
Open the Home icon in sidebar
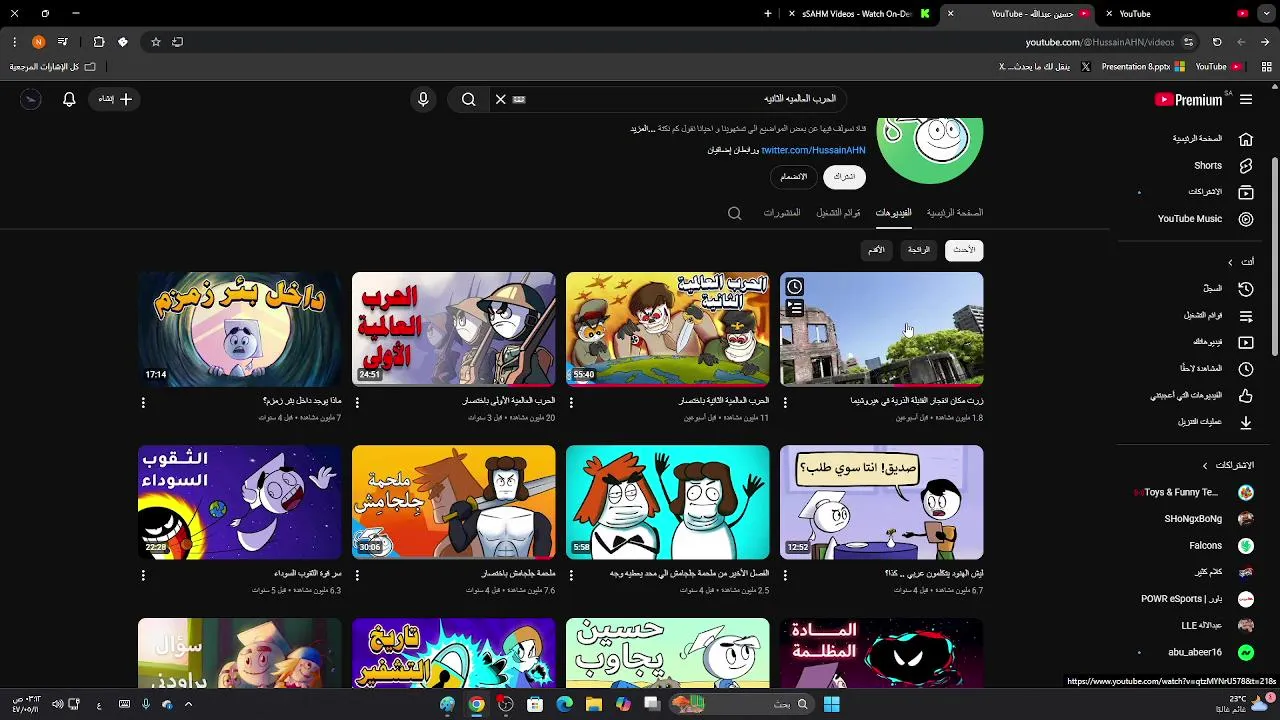(x=1246, y=139)
